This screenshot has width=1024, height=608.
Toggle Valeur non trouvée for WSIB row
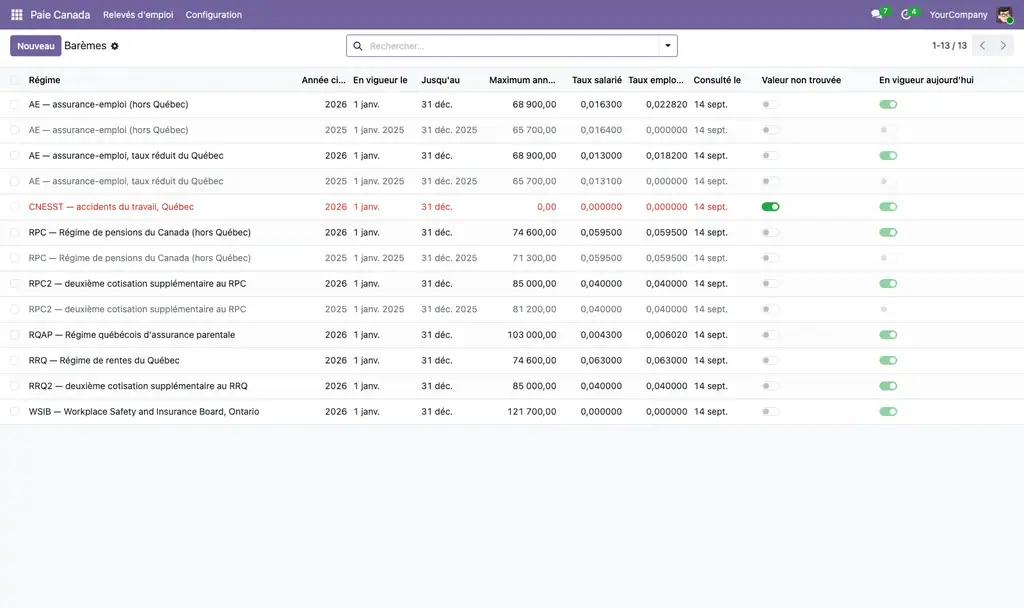[x=771, y=412]
